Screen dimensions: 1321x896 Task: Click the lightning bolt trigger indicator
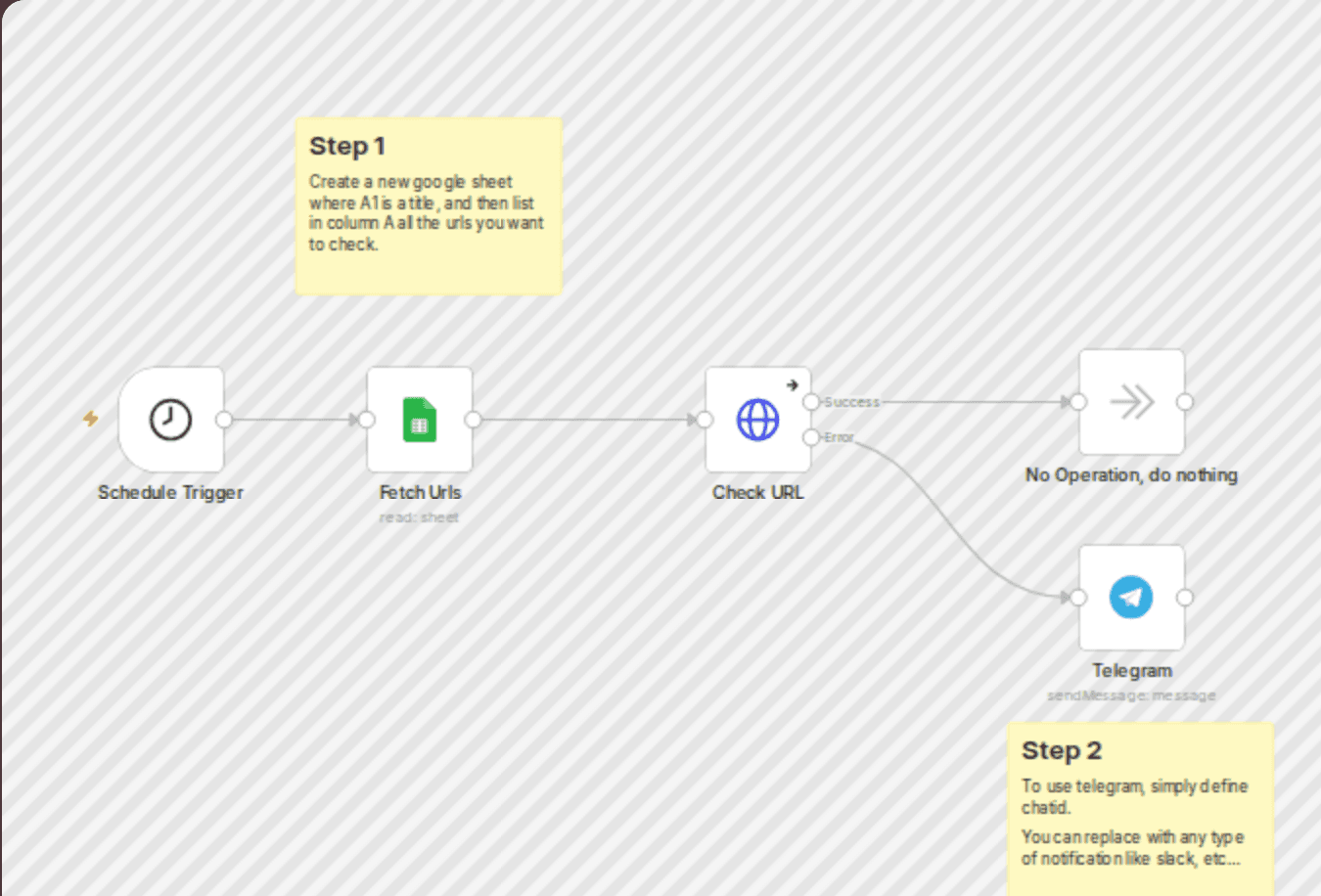pyautogui.click(x=91, y=419)
